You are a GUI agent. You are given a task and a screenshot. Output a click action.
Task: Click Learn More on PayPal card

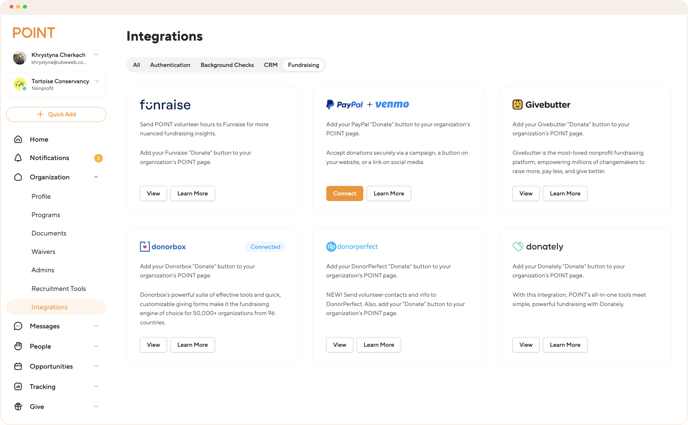click(x=389, y=193)
